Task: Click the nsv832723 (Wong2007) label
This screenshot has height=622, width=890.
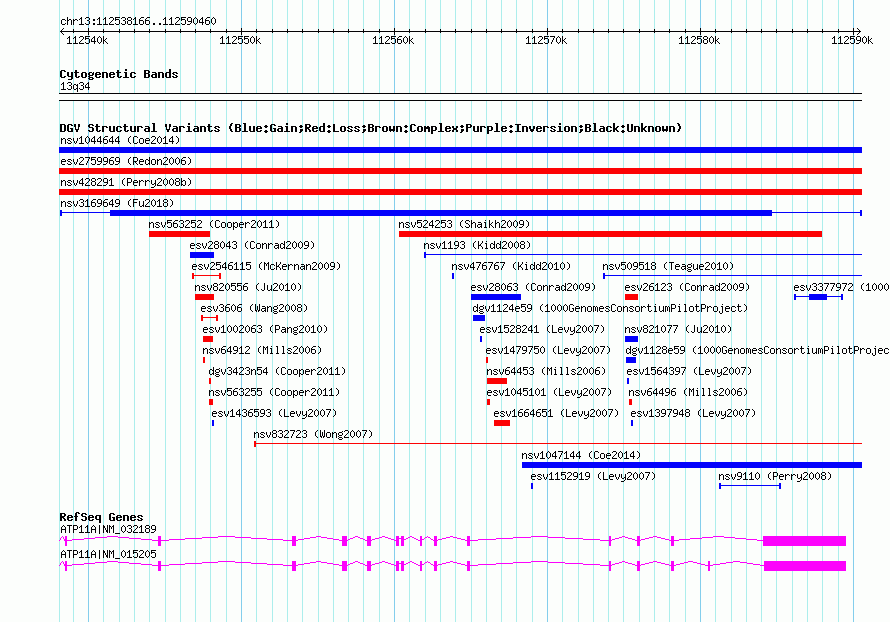Action: coord(313,434)
